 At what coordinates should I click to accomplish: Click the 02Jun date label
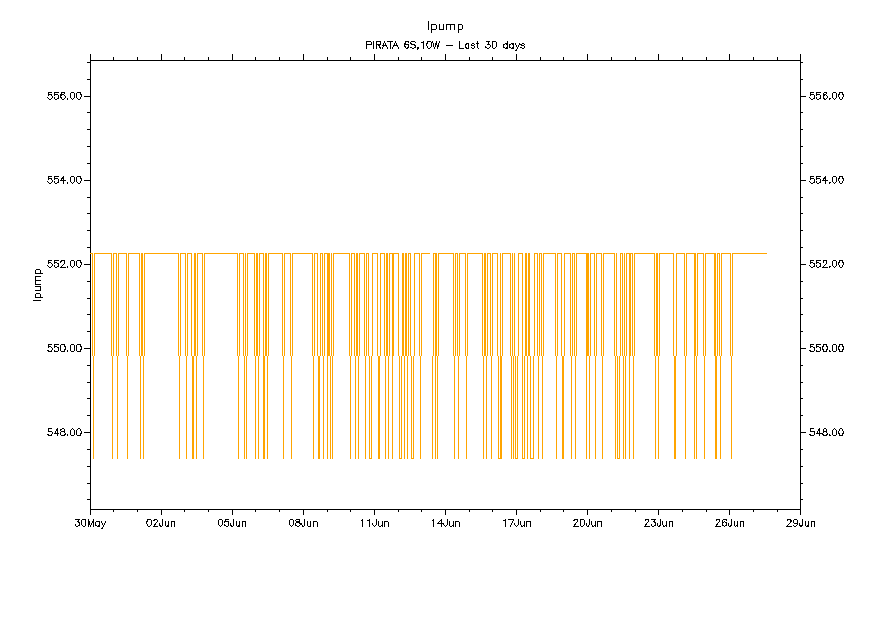(161, 522)
